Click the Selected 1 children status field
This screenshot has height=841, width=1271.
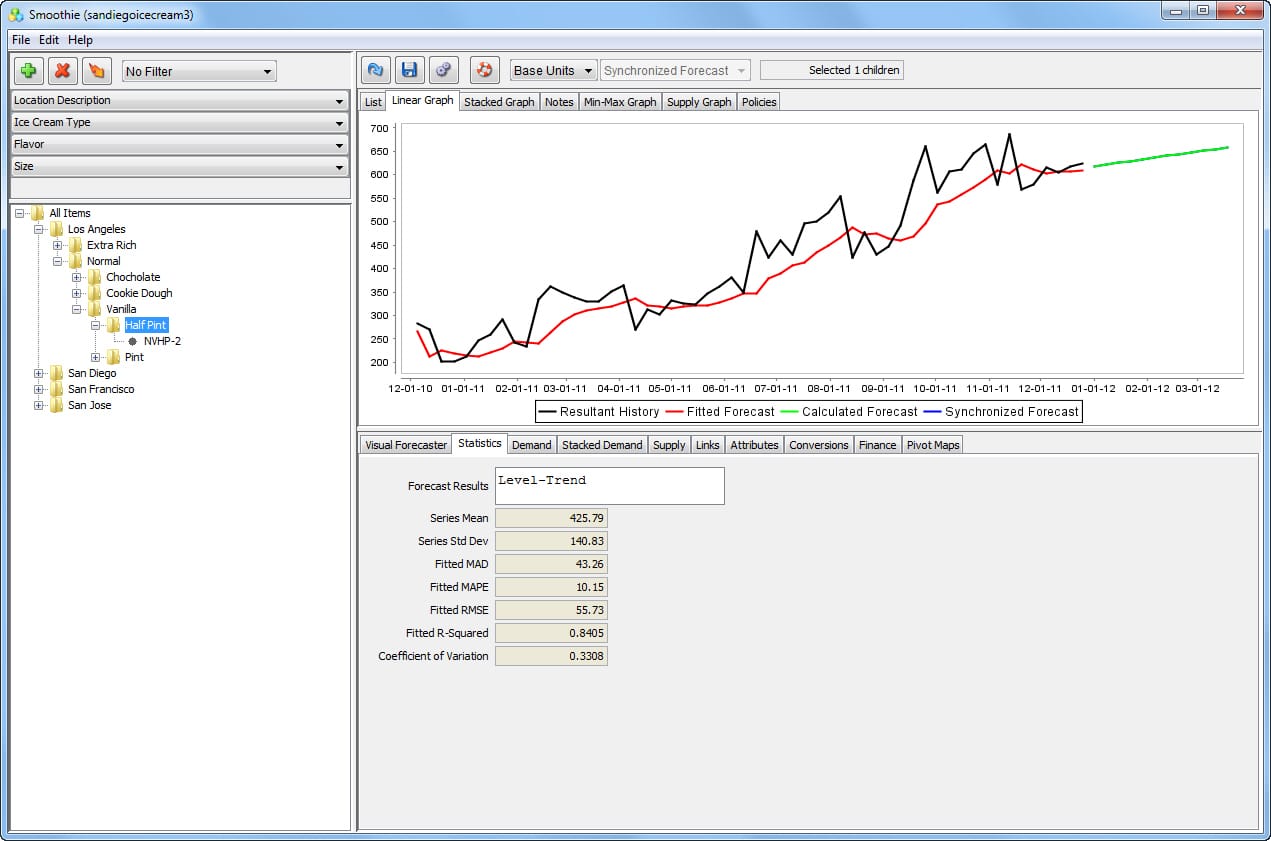[x=832, y=70]
